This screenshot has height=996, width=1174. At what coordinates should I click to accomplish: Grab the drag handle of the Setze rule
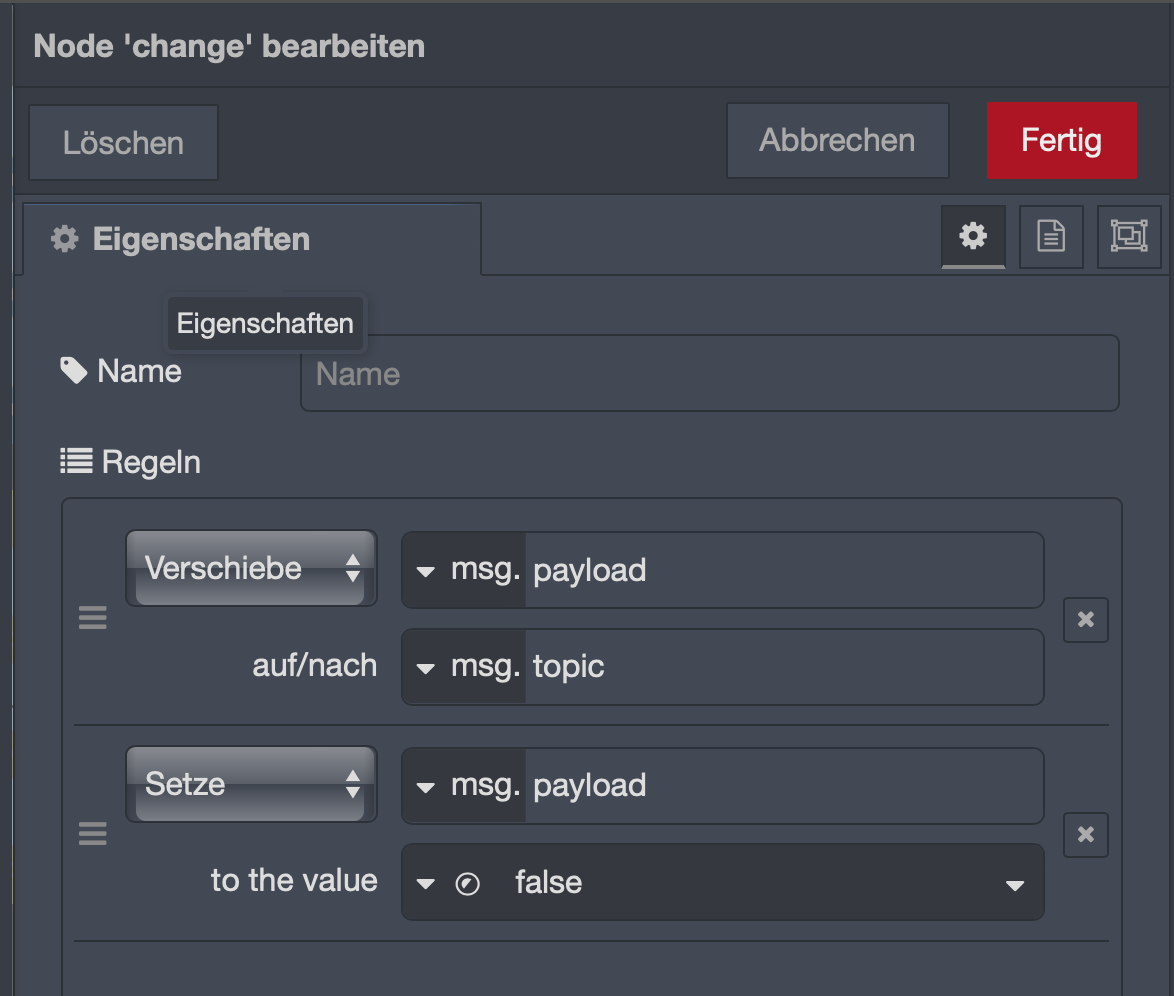point(93,833)
